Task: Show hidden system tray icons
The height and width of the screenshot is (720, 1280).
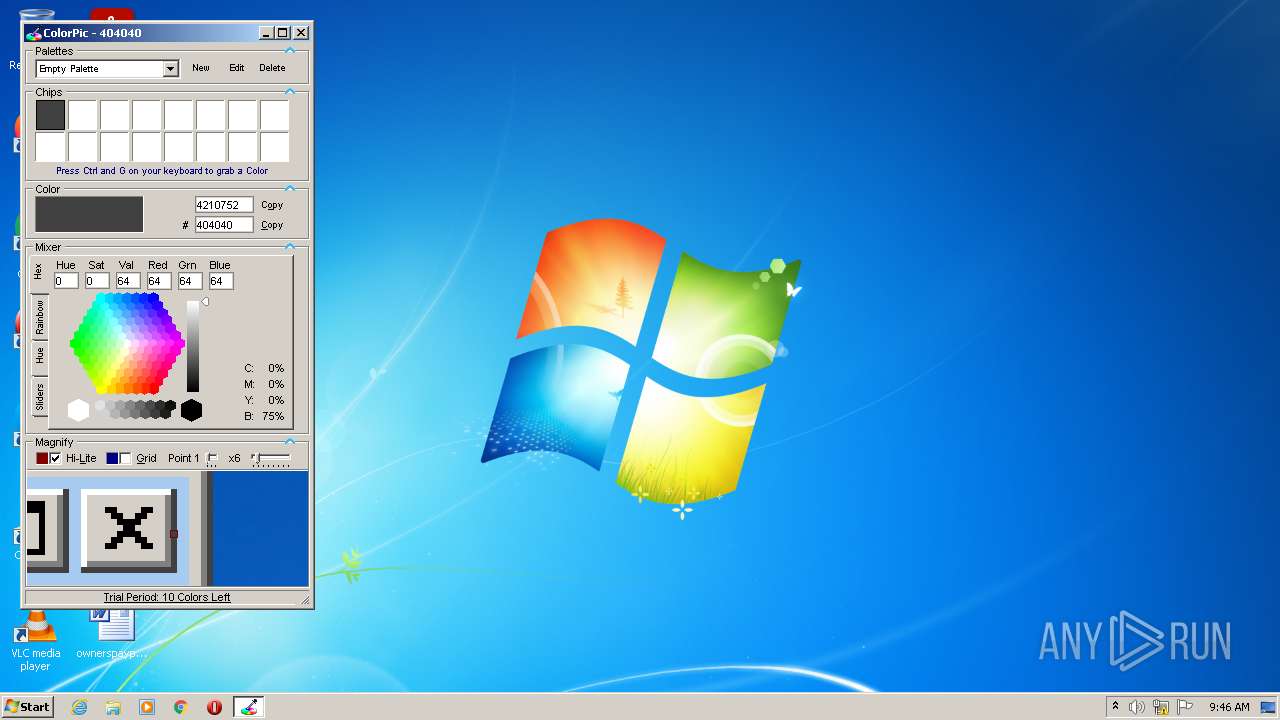Action: (1116, 706)
